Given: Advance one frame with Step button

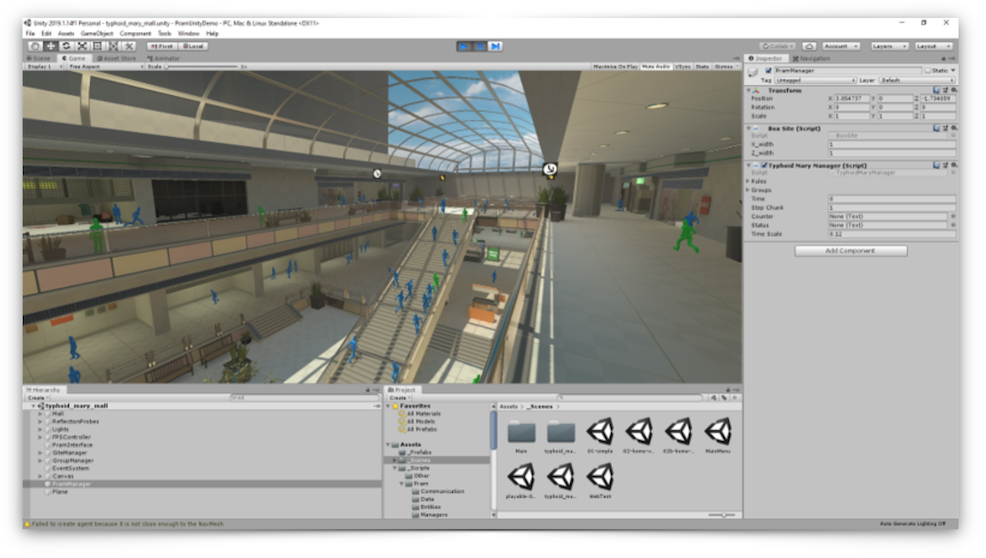Looking at the screenshot, I should tap(496, 46).
